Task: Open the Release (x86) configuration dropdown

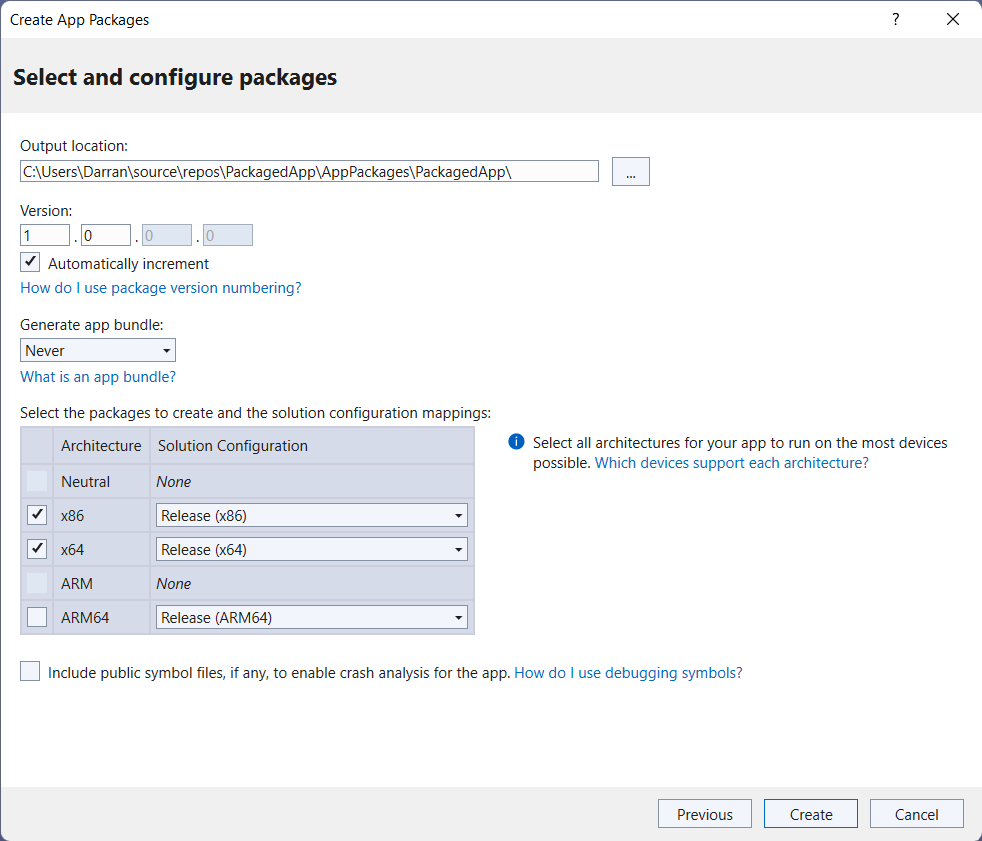Action: pos(459,514)
